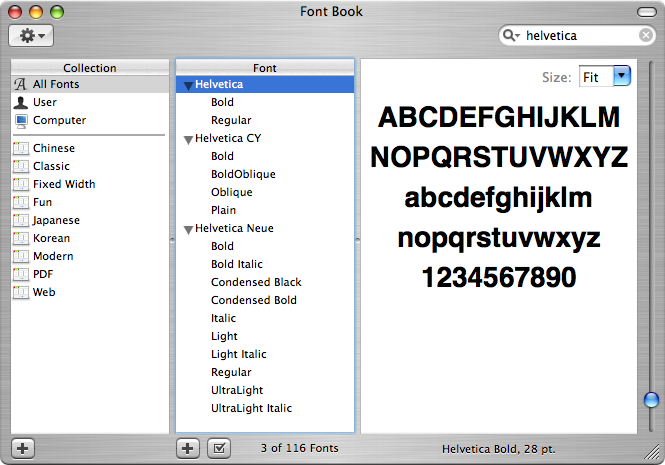
Task: Select Italic under Helvetica Neue
Action: click(224, 318)
